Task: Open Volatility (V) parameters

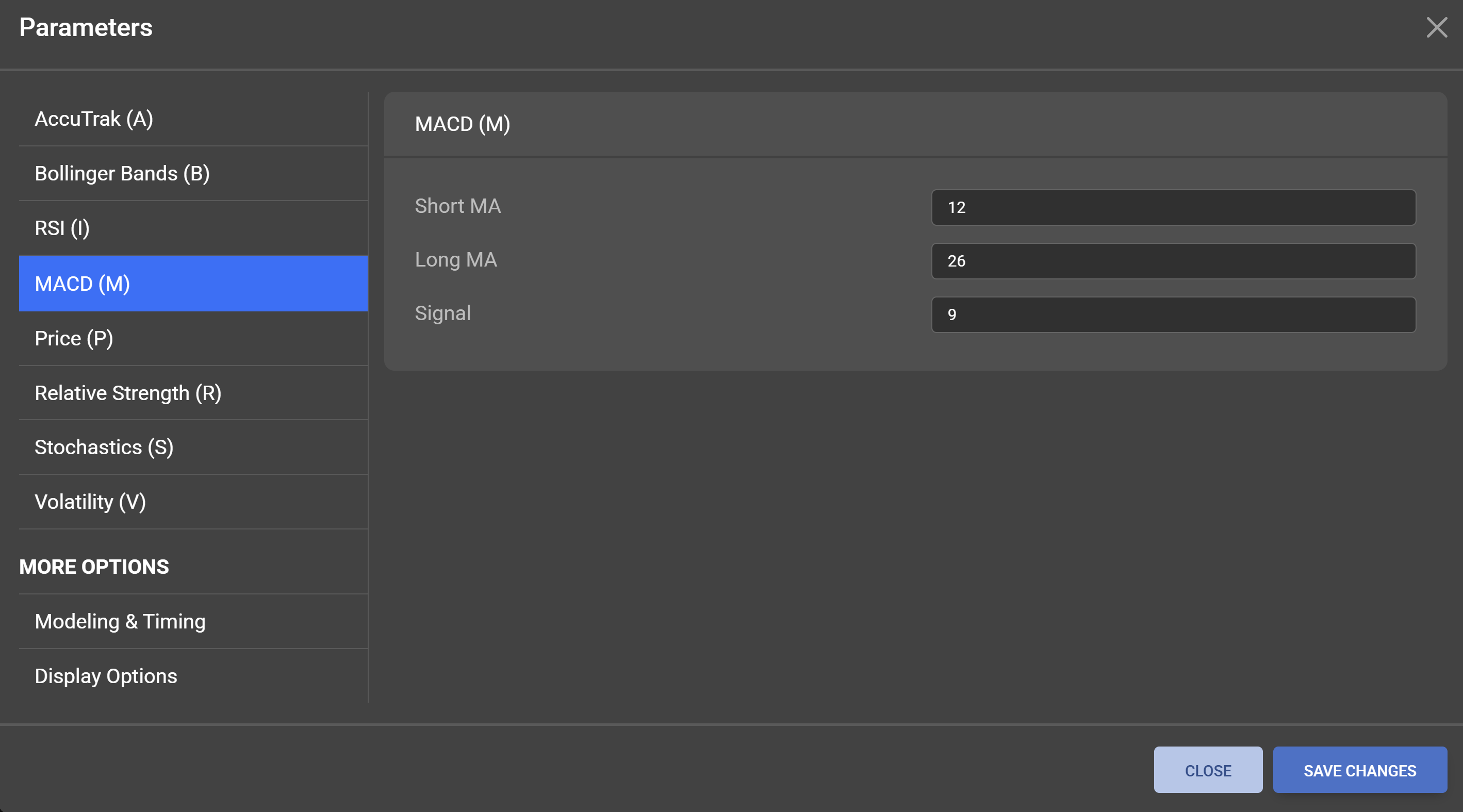Action: [x=193, y=502]
